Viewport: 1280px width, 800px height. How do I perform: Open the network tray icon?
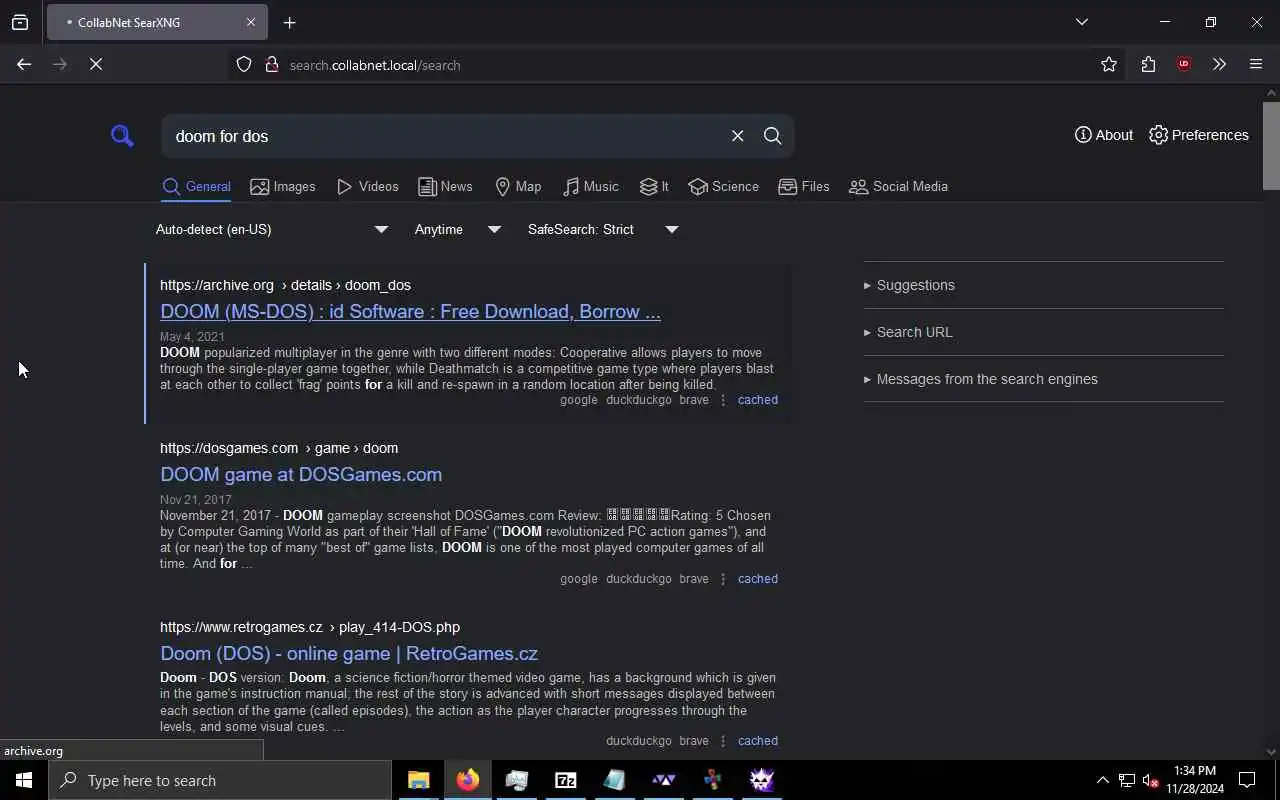pyautogui.click(x=1126, y=781)
